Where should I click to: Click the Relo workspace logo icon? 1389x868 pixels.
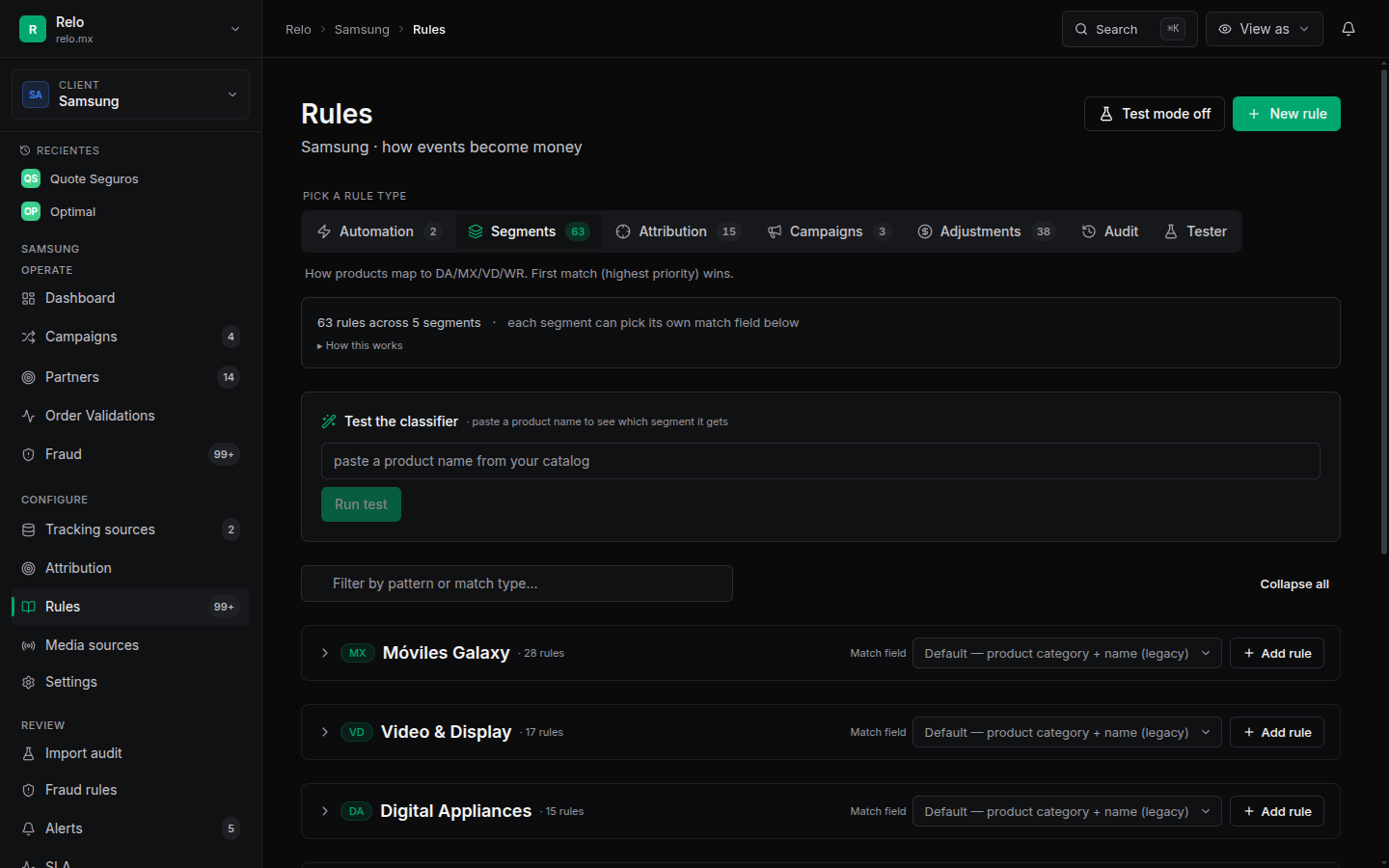pos(33,29)
